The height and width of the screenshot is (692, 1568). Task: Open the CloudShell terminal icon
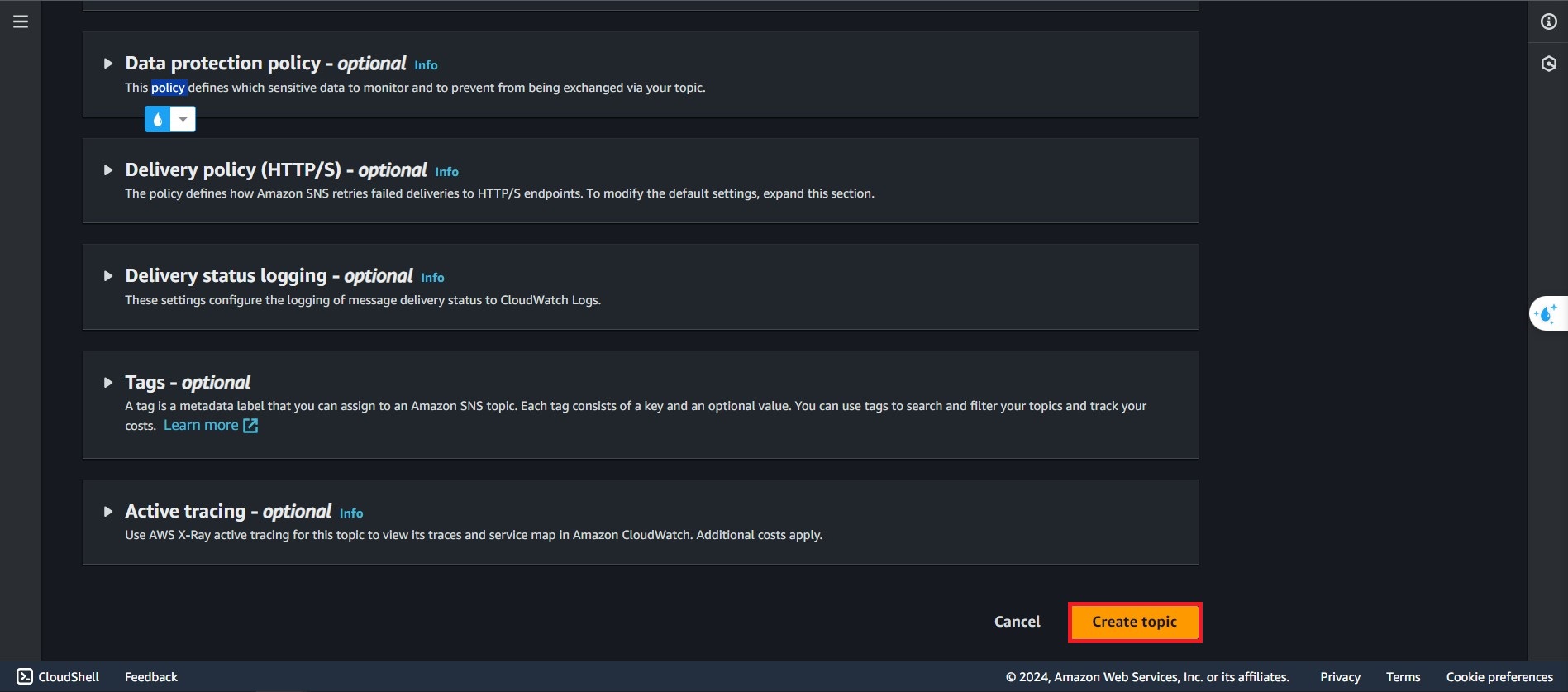tap(25, 676)
